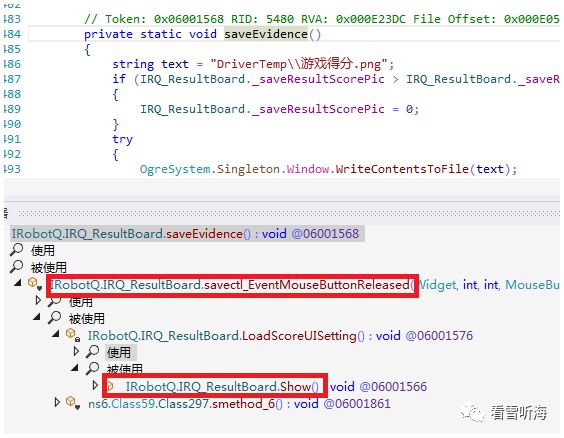Viewport: 564px width, 438px height.
Task: Click _saveResultScorePic on line 489
Action: pyautogui.click(x=318, y=109)
